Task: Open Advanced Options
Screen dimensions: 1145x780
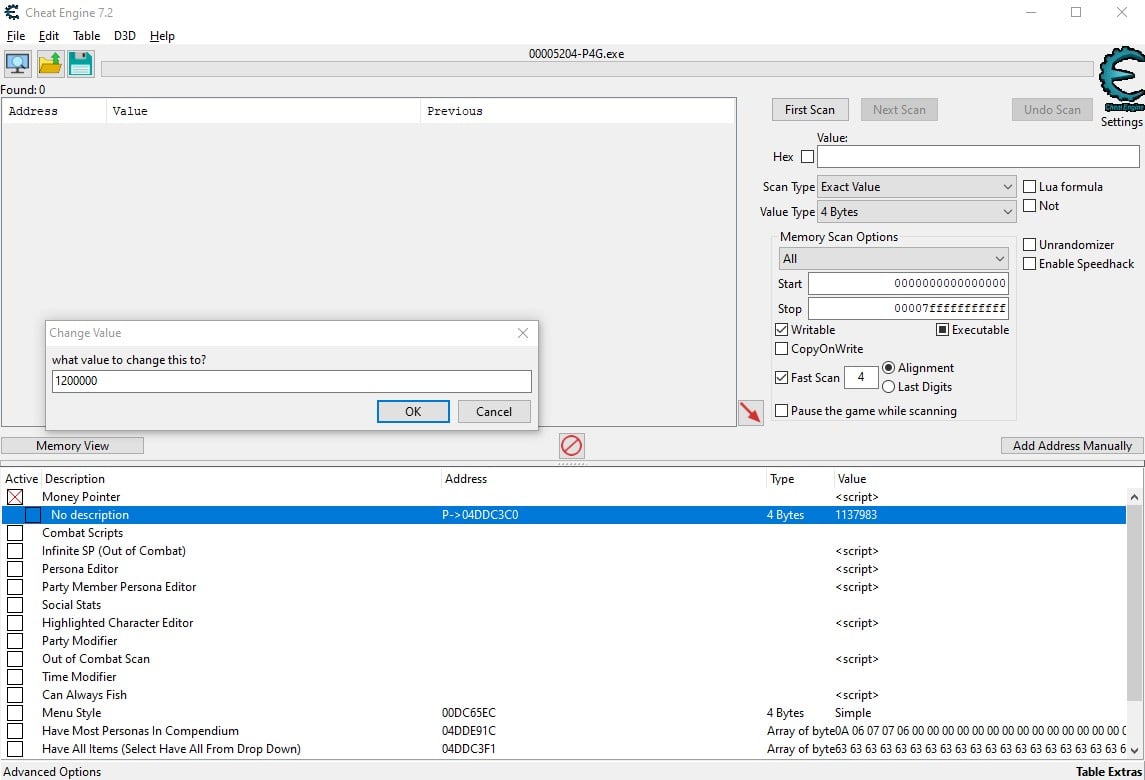Action: (53, 771)
